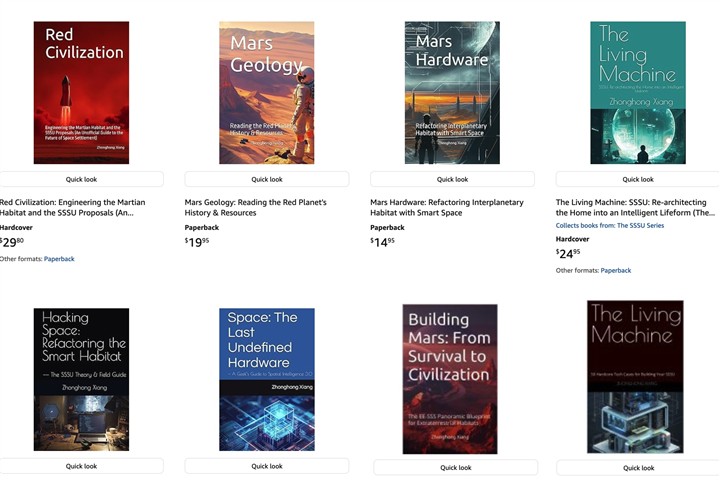Select Paperback format for The Living Machine
The width and height of the screenshot is (720, 480).
click(x=616, y=270)
